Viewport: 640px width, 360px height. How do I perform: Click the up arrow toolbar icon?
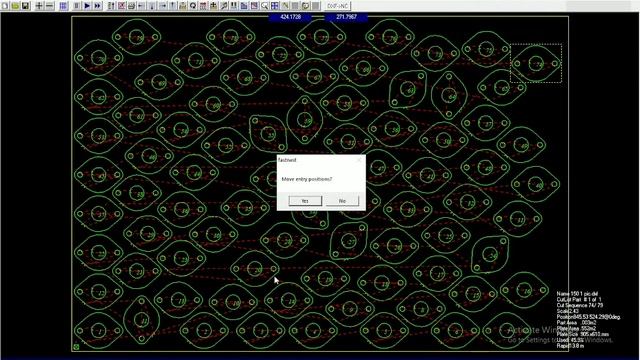(172, 6)
